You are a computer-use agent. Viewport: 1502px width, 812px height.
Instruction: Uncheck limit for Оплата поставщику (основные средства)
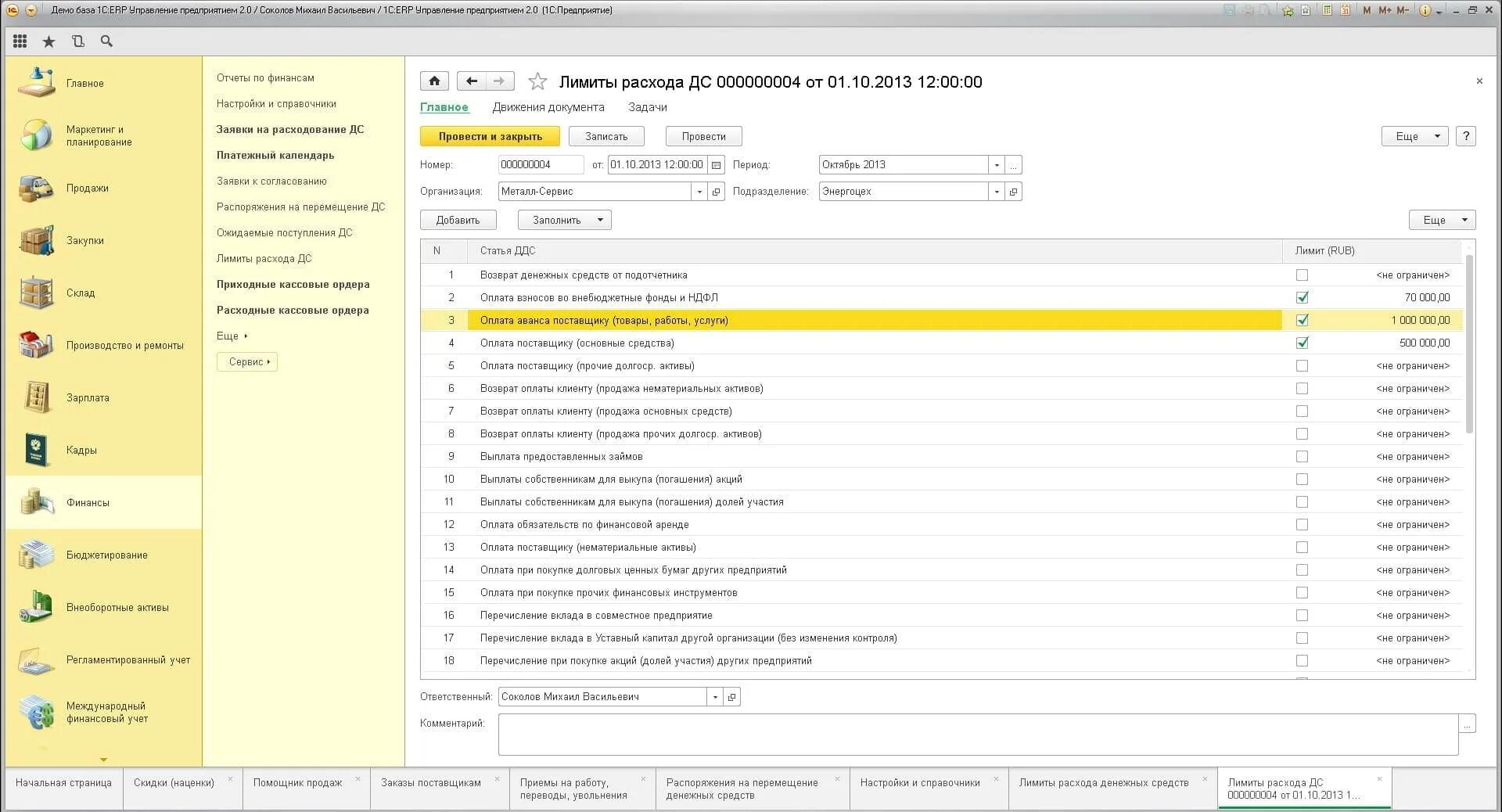(1302, 343)
